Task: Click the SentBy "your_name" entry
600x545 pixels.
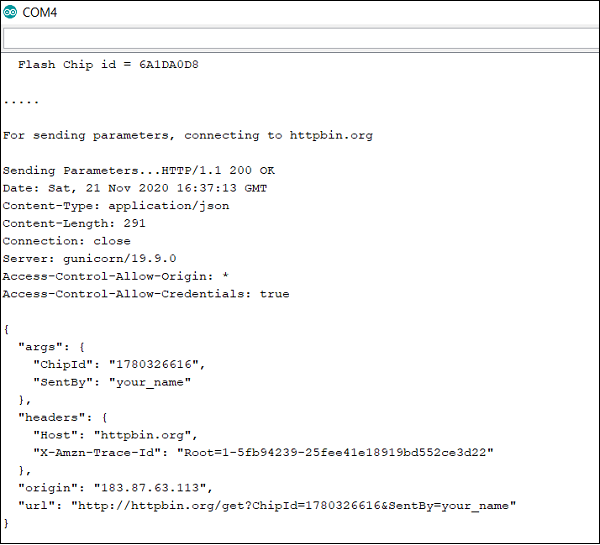Action: coord(112,382)
